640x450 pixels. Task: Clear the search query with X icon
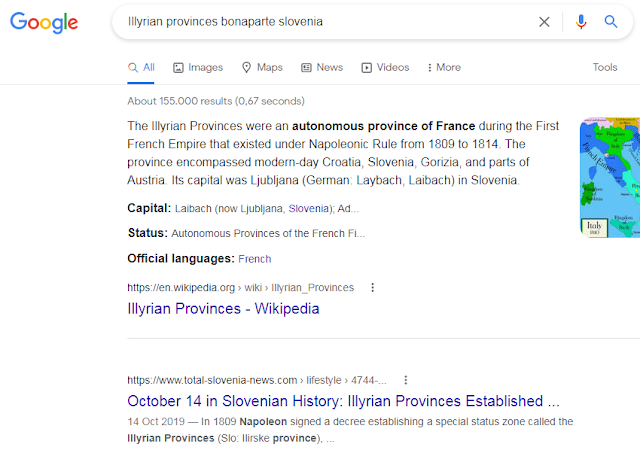click(x=544, y=22)
